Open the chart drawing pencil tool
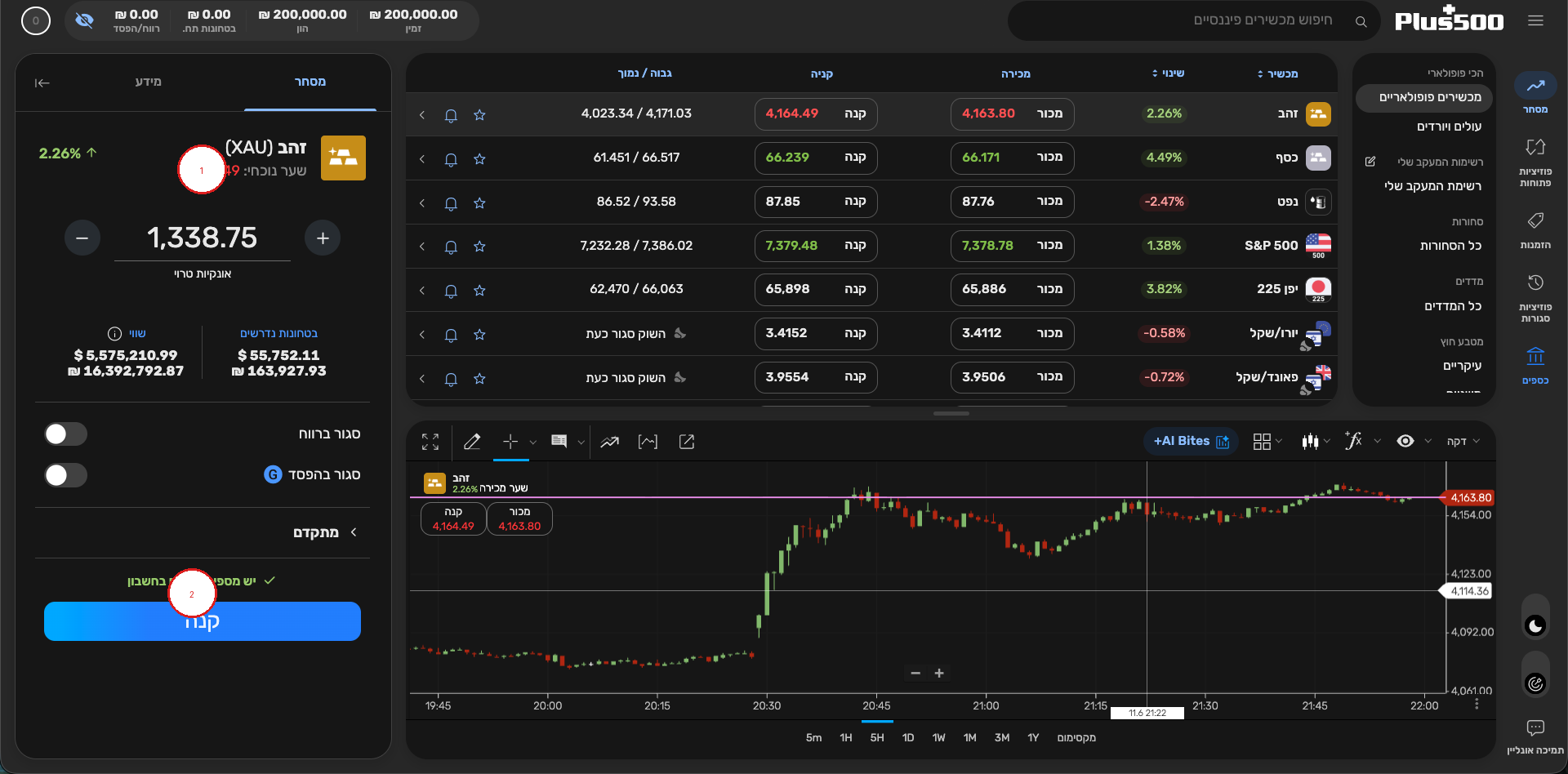The image size is (1568, 774). tap(472, 442)
